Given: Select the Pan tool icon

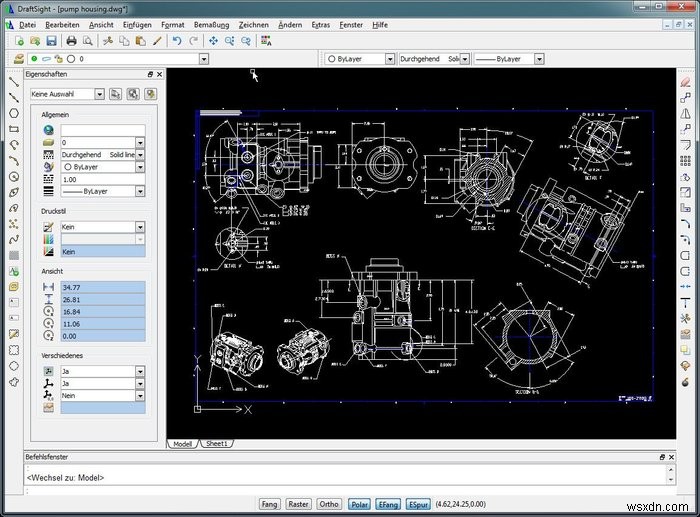Looking at the screenshot, I should coord(213,41).
